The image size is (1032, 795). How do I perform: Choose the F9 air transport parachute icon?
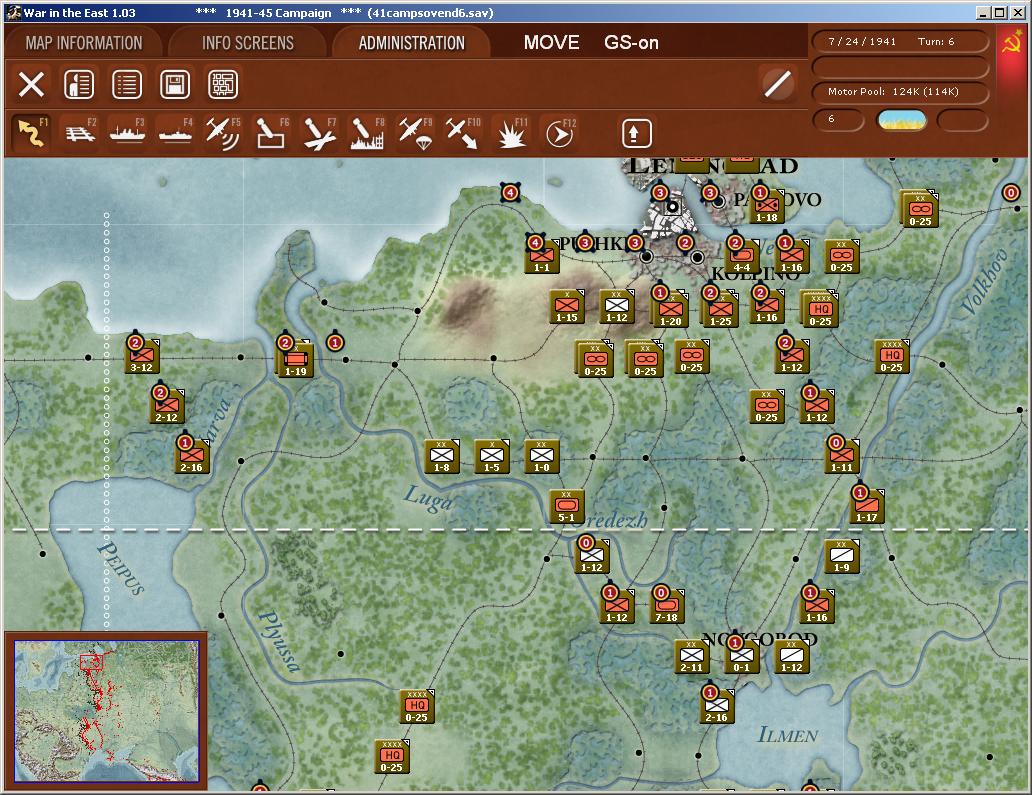415,132
